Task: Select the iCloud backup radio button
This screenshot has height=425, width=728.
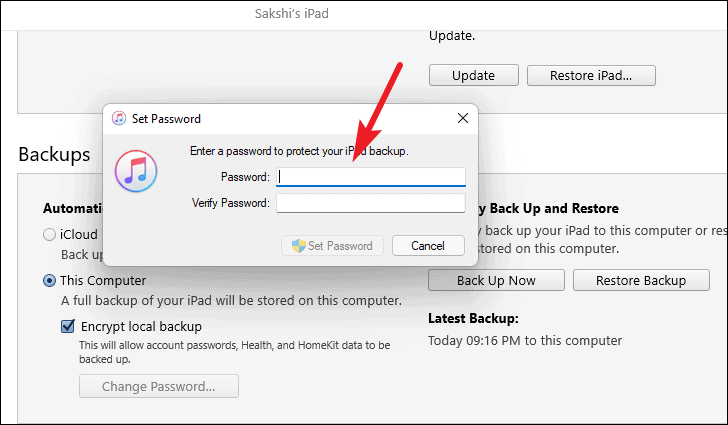Action: point(49,235)
